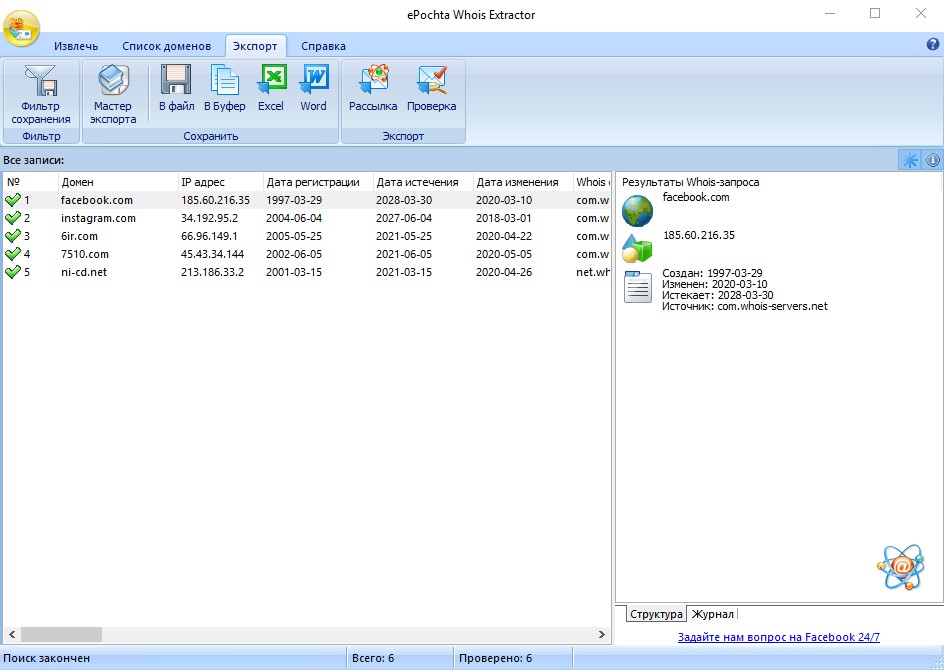Export the list to Excel

pyautogui.click(x=271, y=88)
